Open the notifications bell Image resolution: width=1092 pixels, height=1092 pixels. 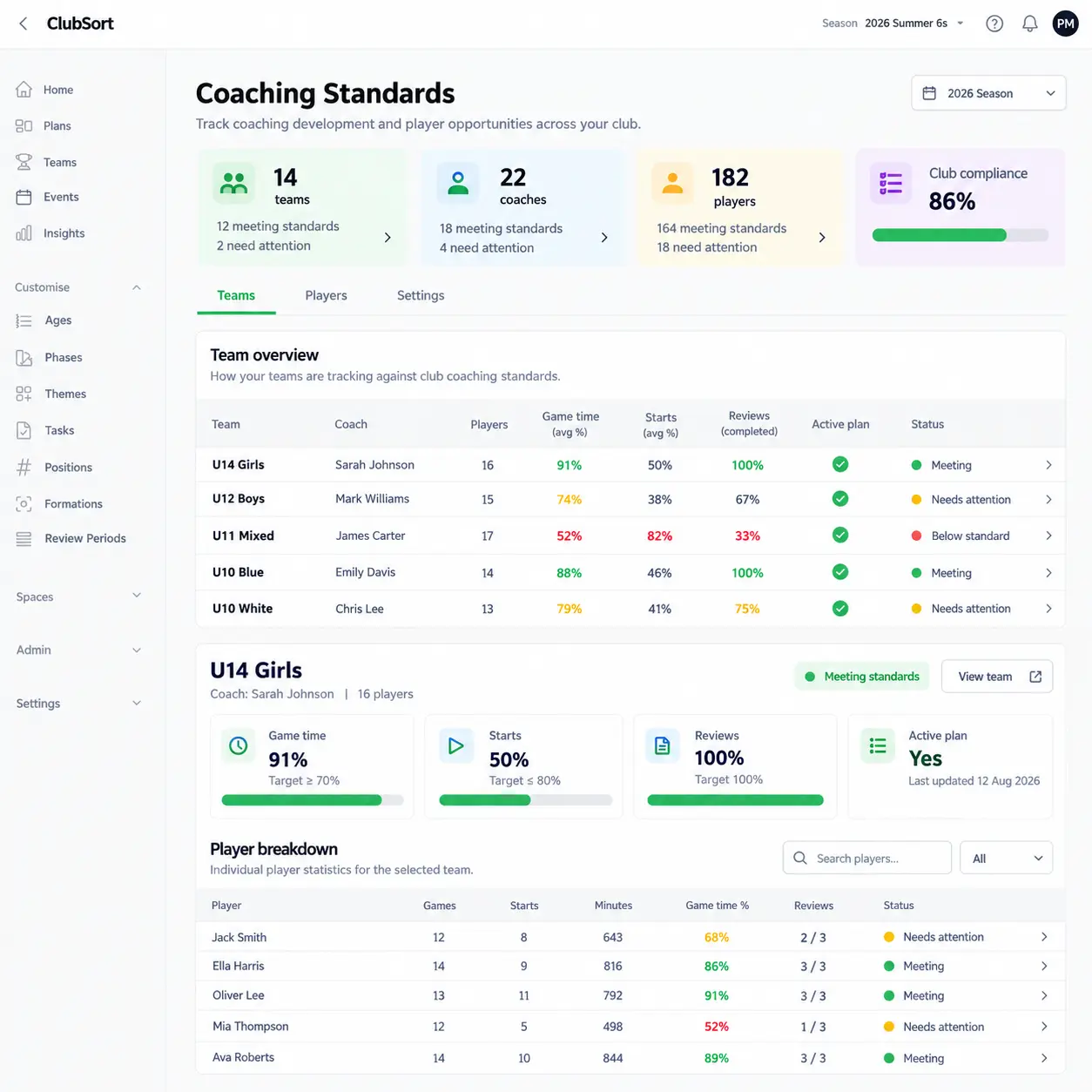coord(1029,24)
